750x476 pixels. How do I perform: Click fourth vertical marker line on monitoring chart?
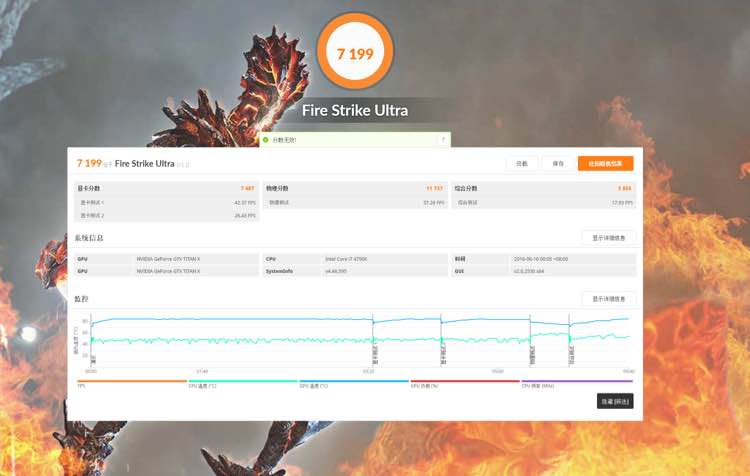(530, 341)
